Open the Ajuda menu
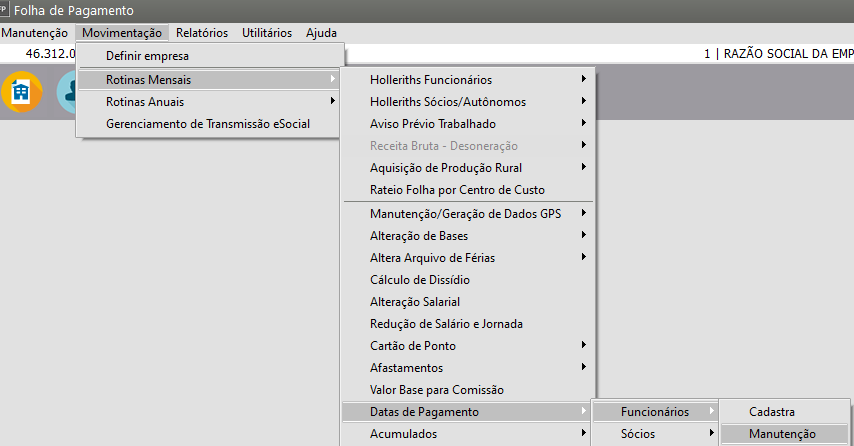The height and width of the screenshot is (446, 854). tap(321, 33)
